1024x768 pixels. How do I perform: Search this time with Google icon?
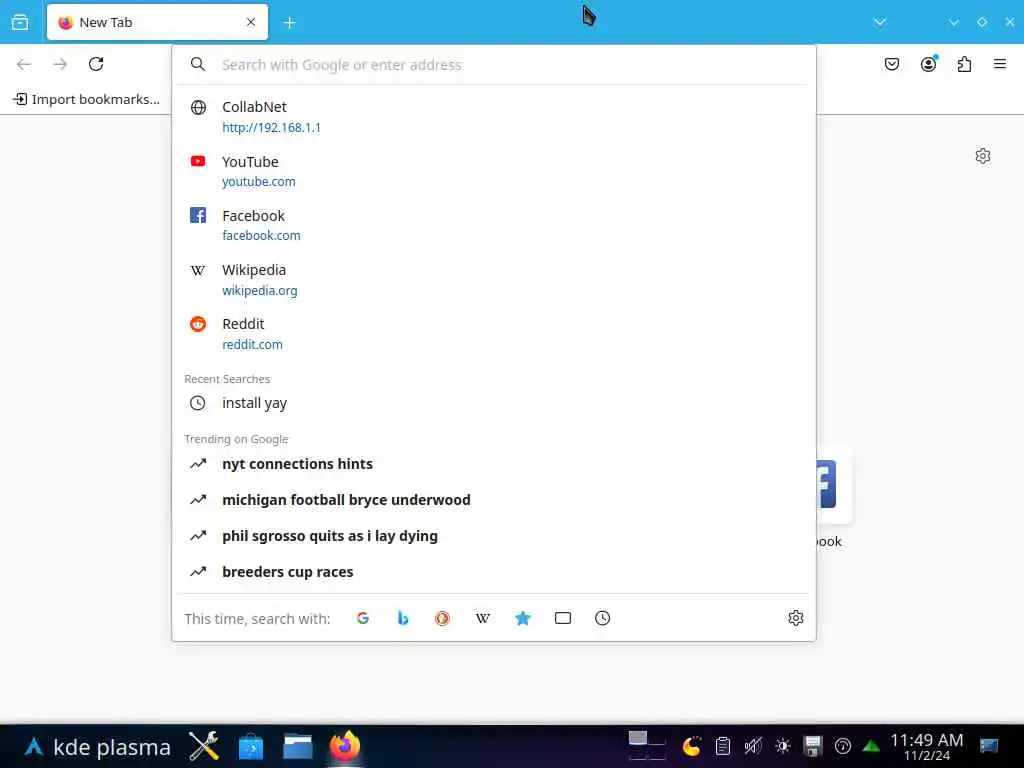click(x=363, y=618)
